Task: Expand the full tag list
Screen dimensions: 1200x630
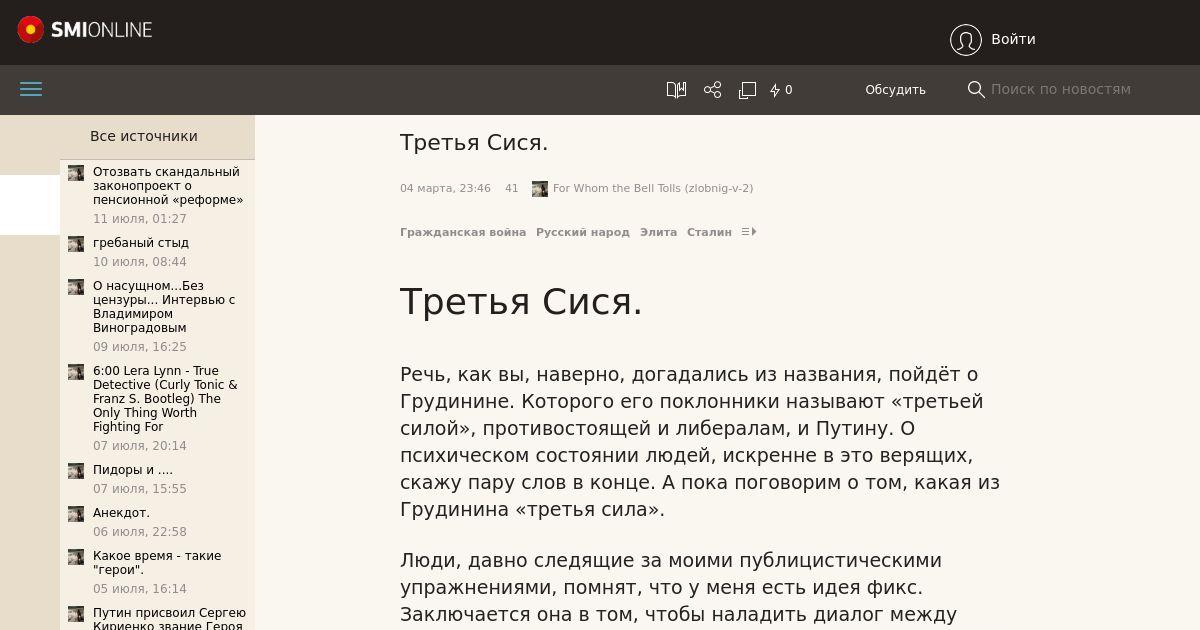Action: 748,232
